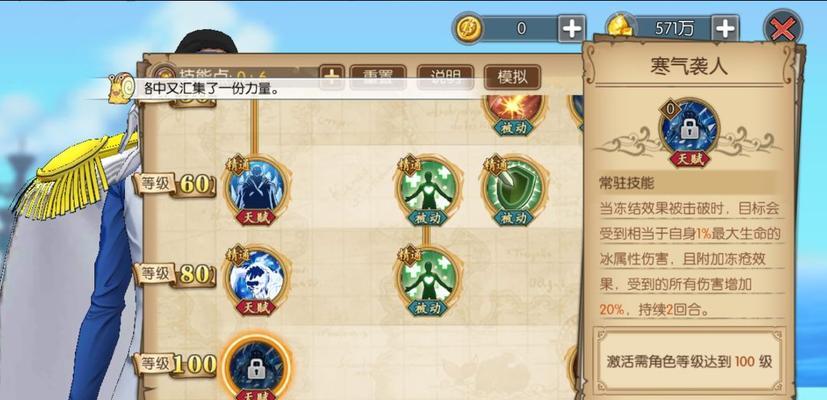The height and width of the screenshot is (400, 827).
Task: Click the 重置 reset button
Action: (378, 78)
